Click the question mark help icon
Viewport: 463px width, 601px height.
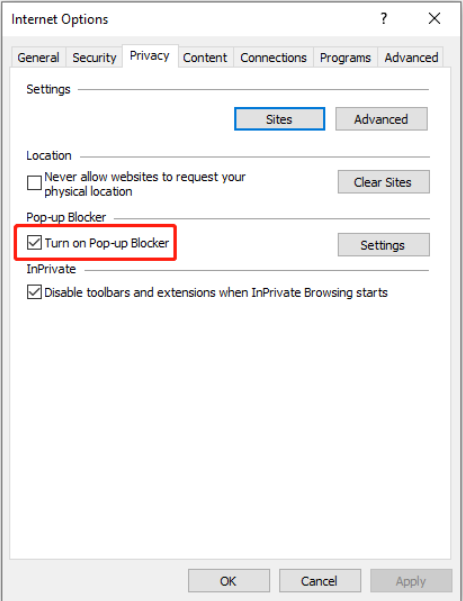coord(384,18)
